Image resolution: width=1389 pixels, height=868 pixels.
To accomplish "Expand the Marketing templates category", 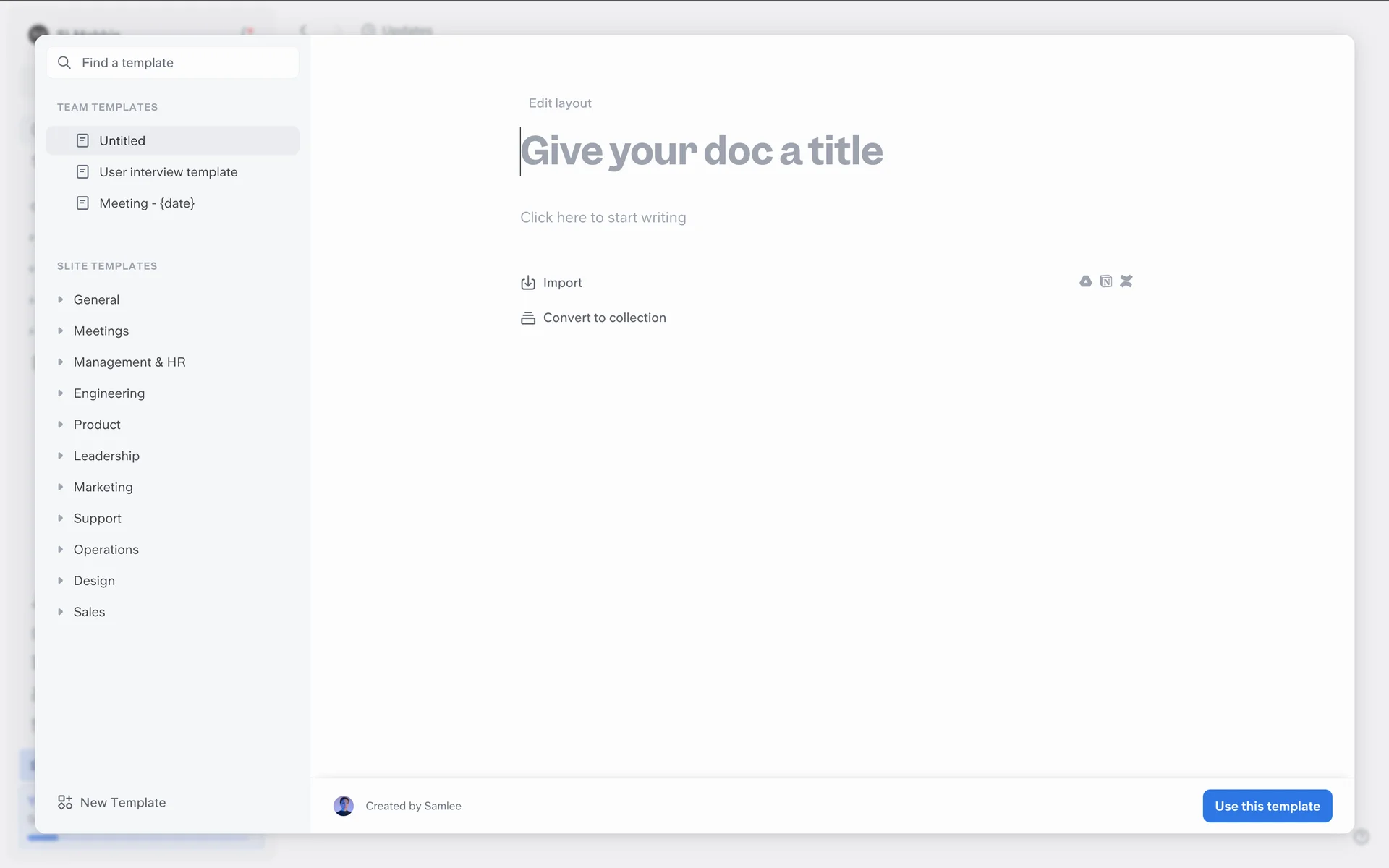I will pyautogui.click(x=61, y=487).
